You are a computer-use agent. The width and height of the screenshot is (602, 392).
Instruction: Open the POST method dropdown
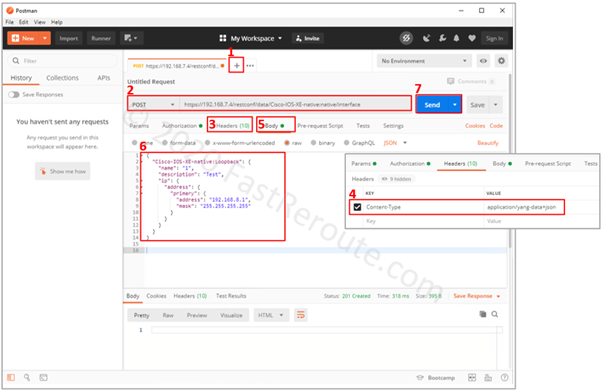153,104
